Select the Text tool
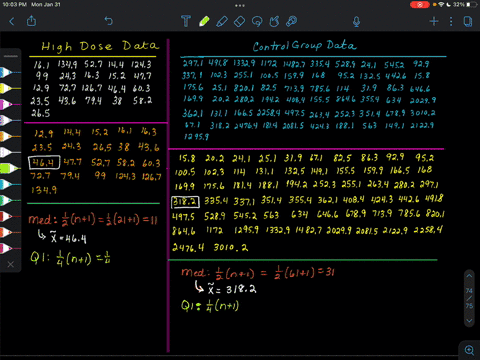 186,21
